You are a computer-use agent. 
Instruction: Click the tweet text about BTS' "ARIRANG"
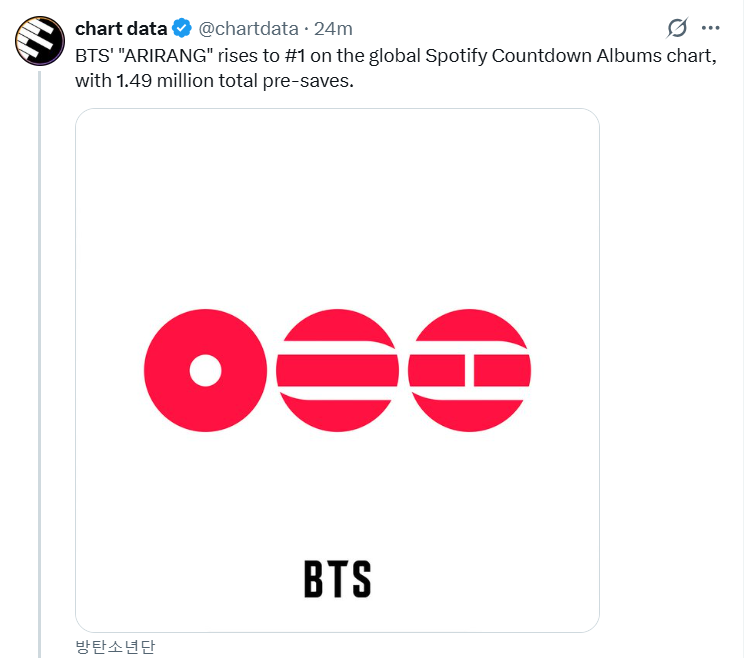396,67
